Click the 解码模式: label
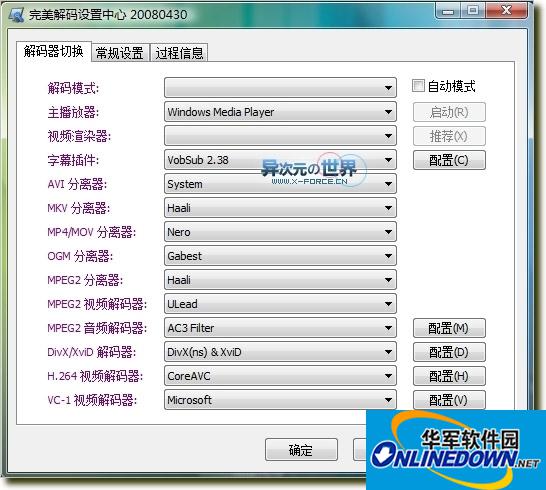 pos(73,88)
